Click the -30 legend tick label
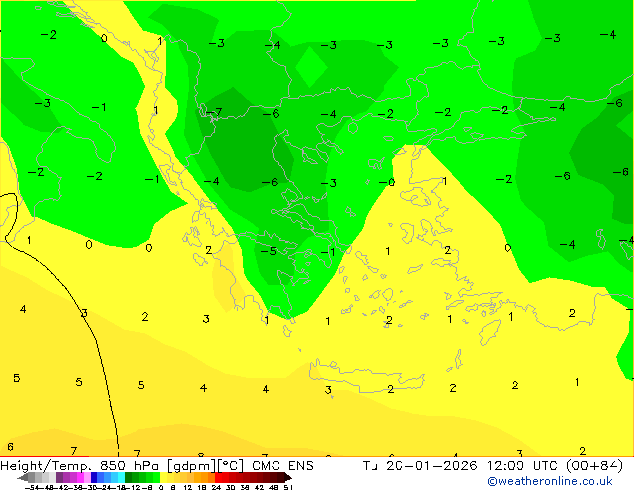634x490 pixels. pyautogui.click(x=92, y=488)
